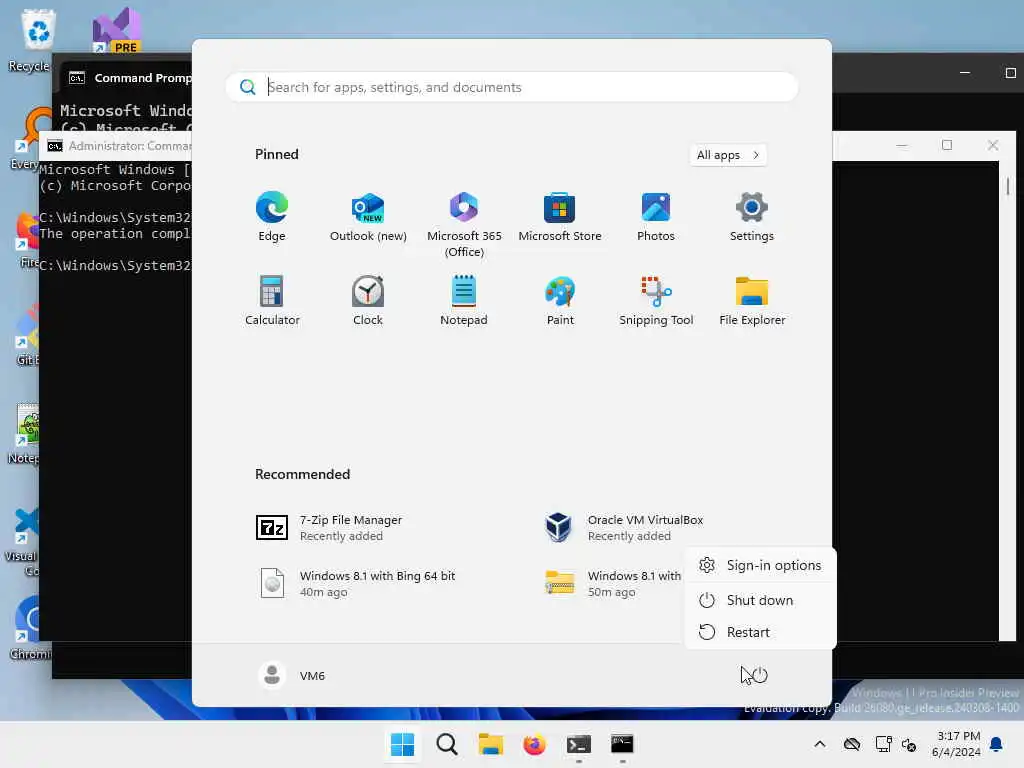Maximize the Administrator Command Prompt window

(947, 145)
